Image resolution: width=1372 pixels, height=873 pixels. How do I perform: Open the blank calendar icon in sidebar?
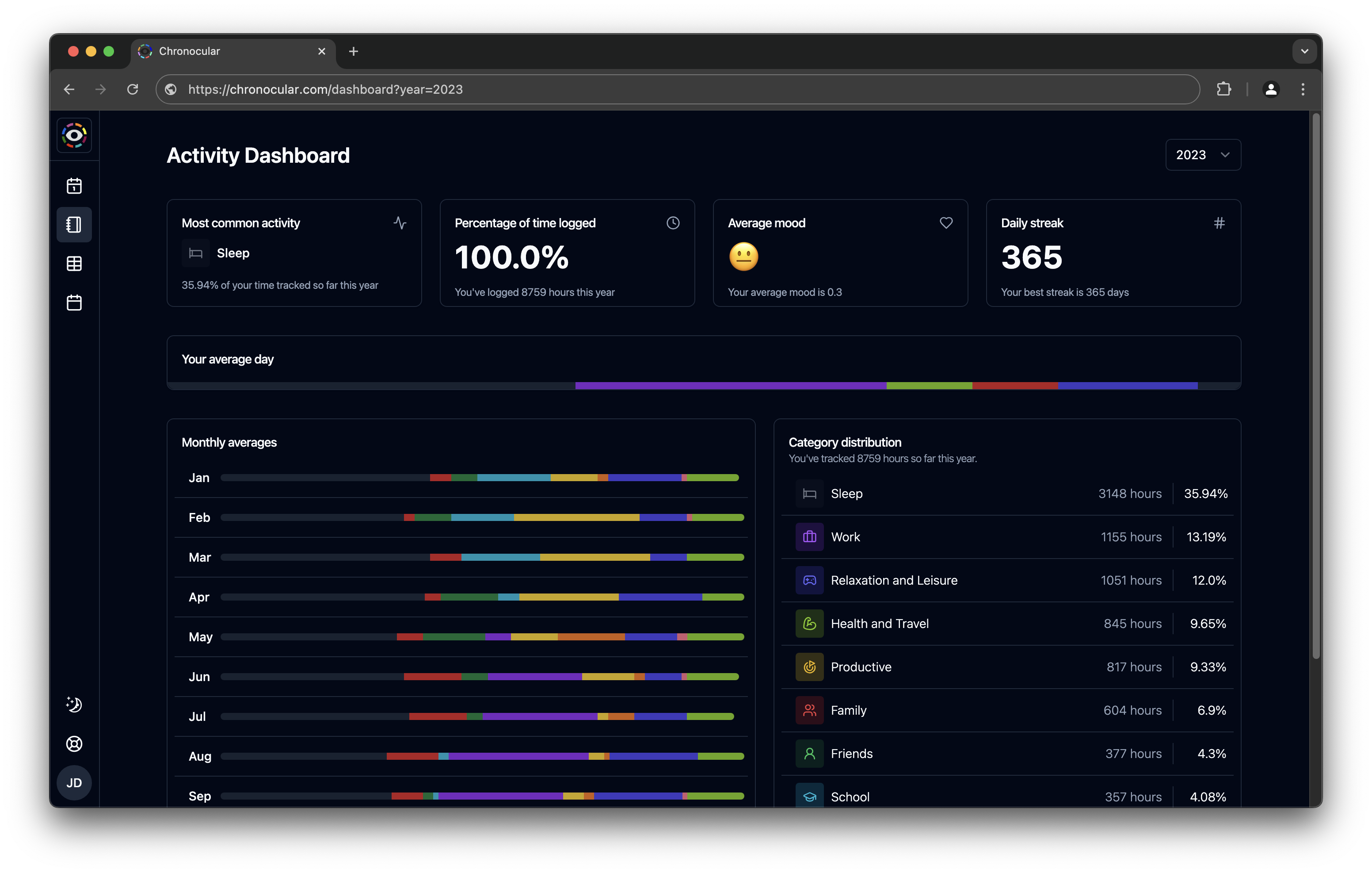(74, 302)
